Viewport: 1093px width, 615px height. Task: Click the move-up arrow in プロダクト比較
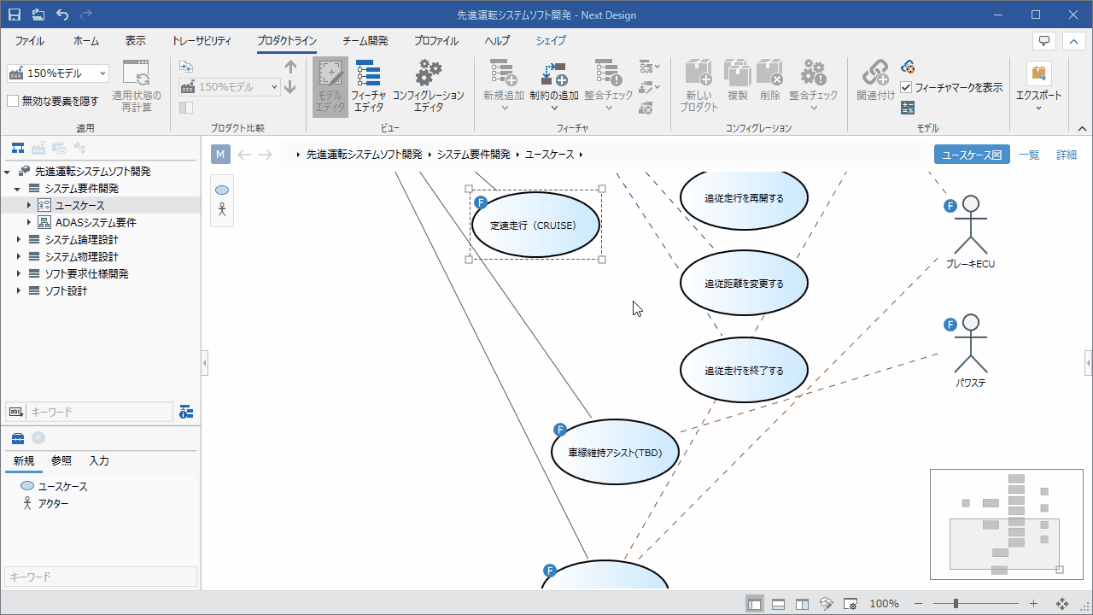tap(291, 68)
